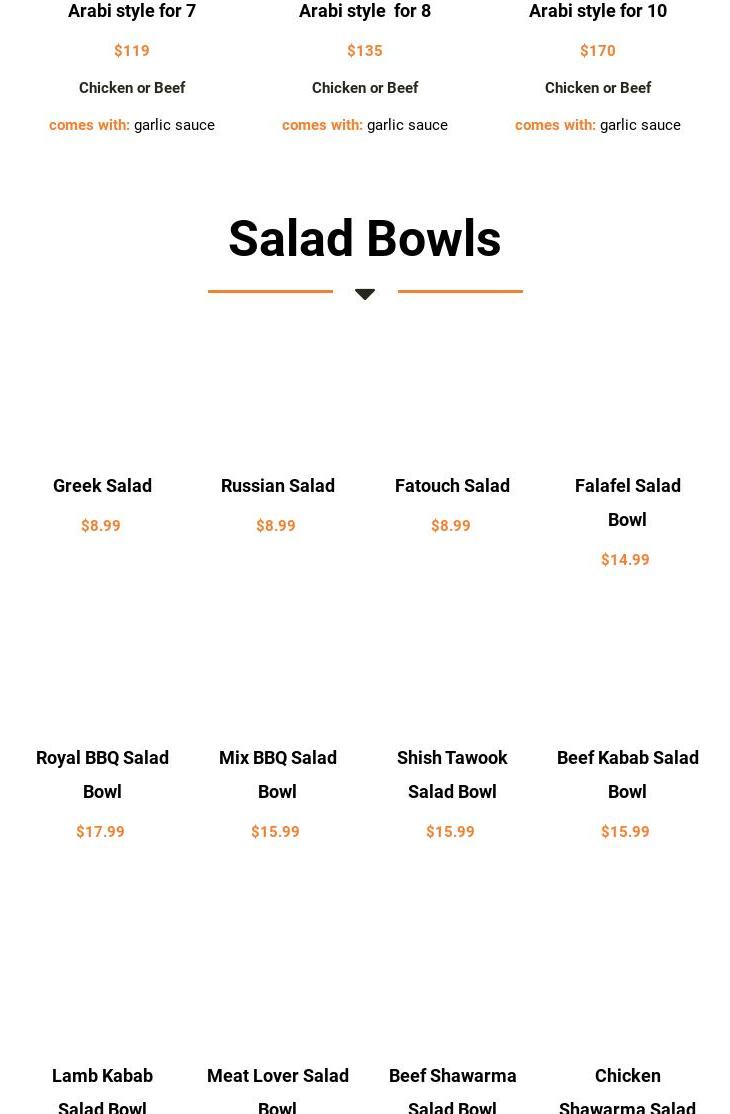
Task: Click the downward triangle under Salad Bowls
Action: click(365, 294)
